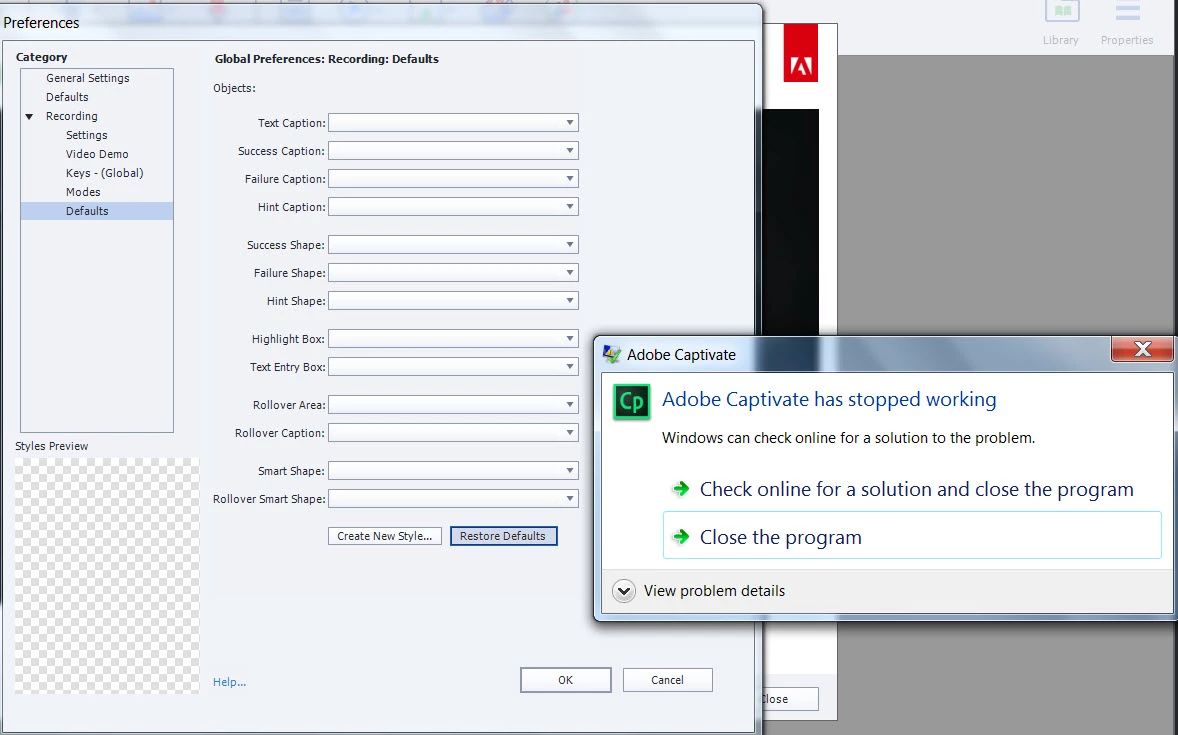Click the Close button in background window
The width and height of the screenshot is (1178, 735).
point(789,699)
